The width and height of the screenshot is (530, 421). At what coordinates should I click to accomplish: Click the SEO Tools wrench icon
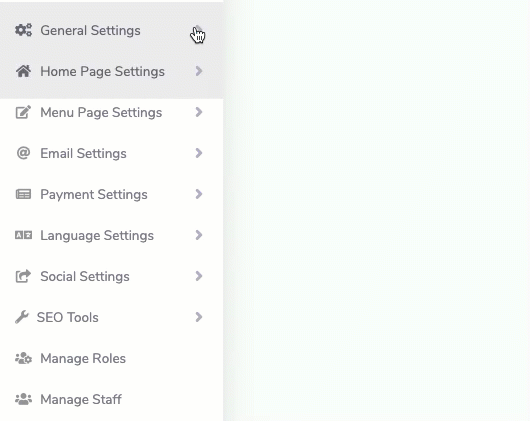coord(22,317)
